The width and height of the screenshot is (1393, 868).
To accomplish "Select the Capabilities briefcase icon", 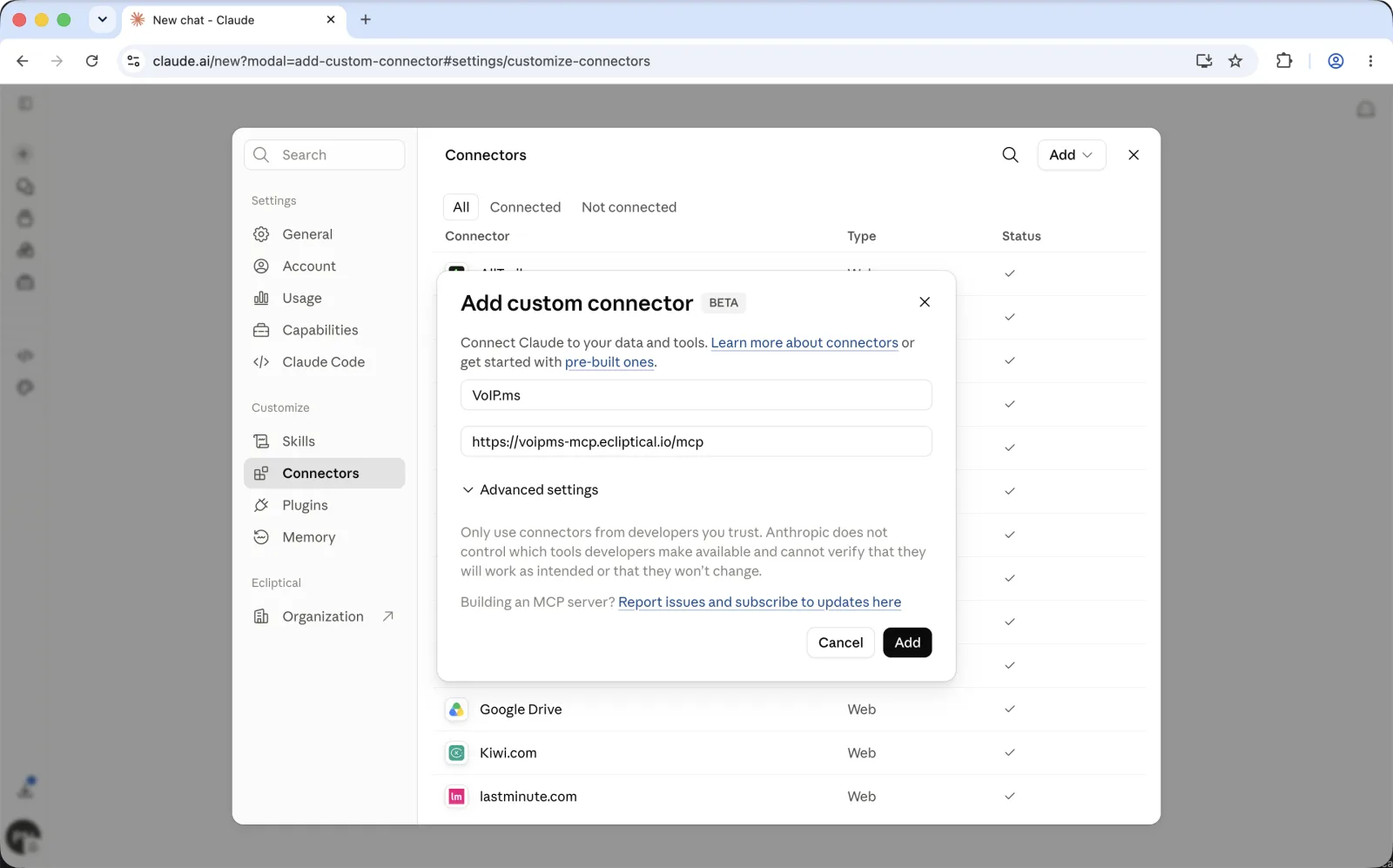I will (261, 330).
